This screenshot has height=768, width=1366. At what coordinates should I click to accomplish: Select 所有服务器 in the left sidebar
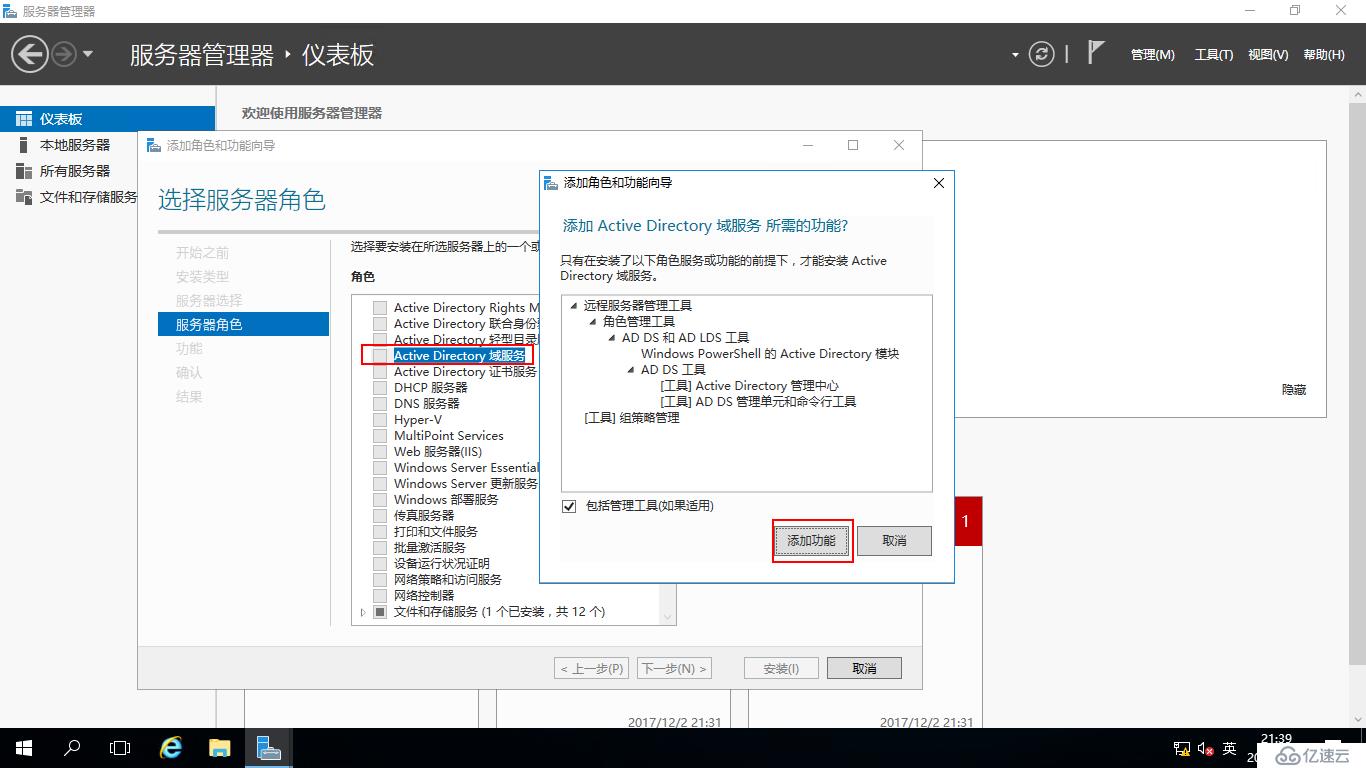(x=75, y=171)
